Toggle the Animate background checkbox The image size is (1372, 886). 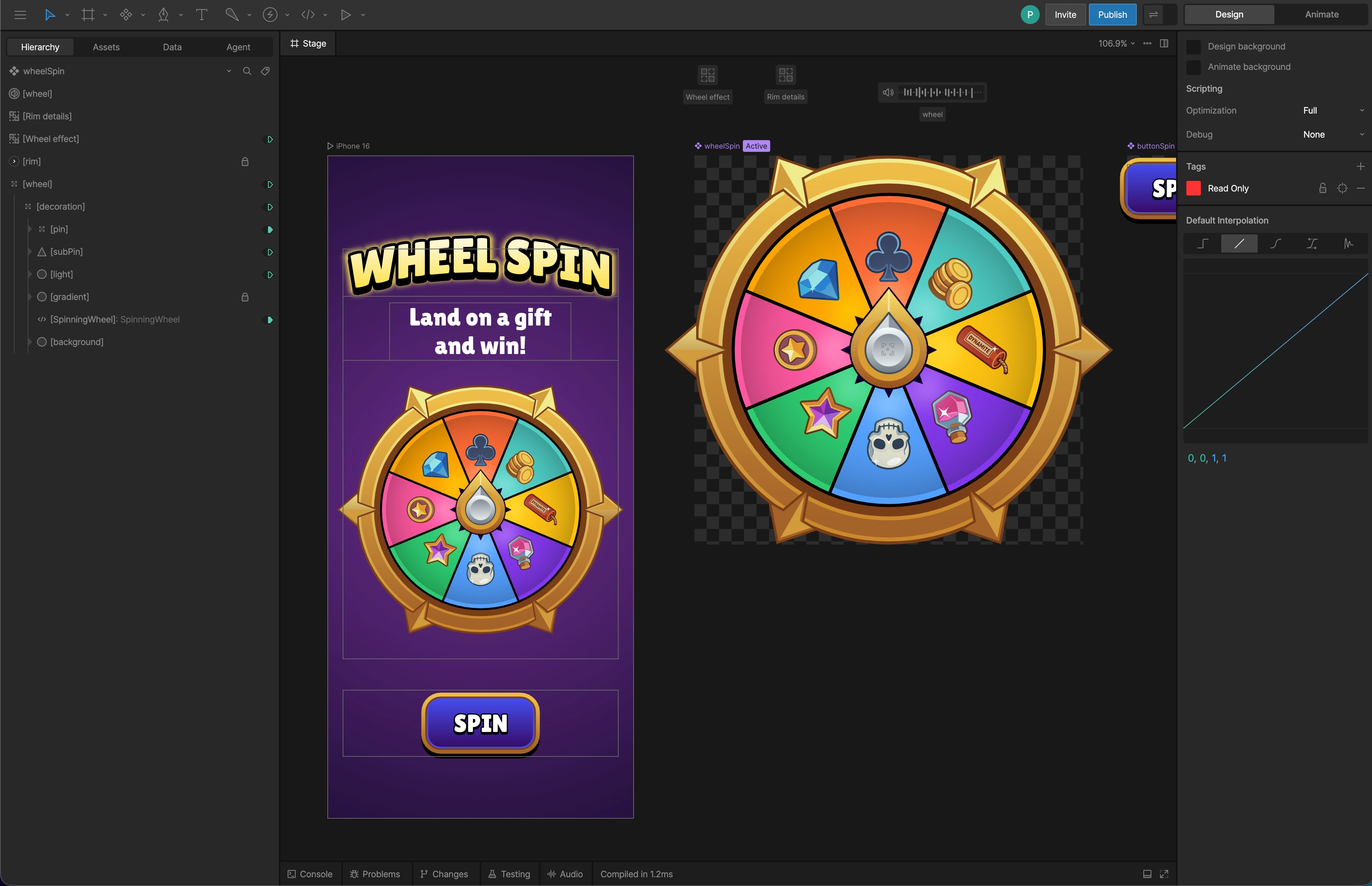[x=1194, y=67]
